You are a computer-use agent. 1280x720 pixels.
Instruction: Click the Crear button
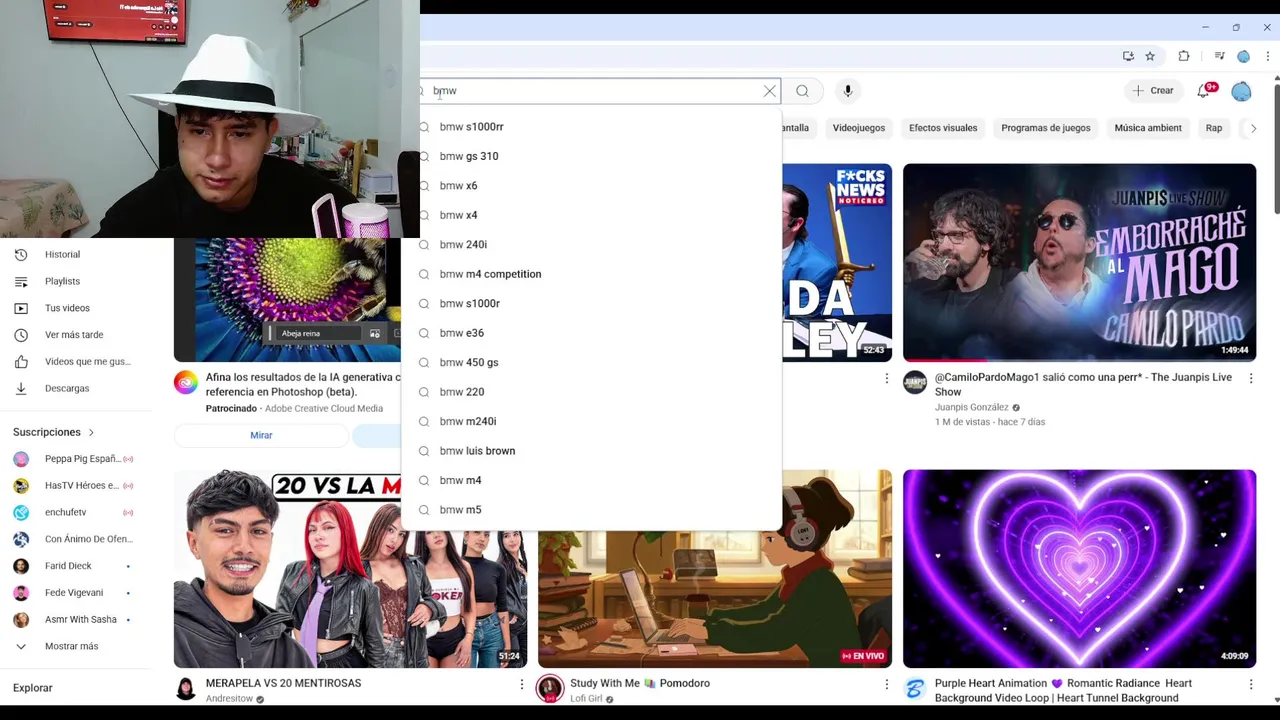pyautogui.click(x=1152, y=91)
